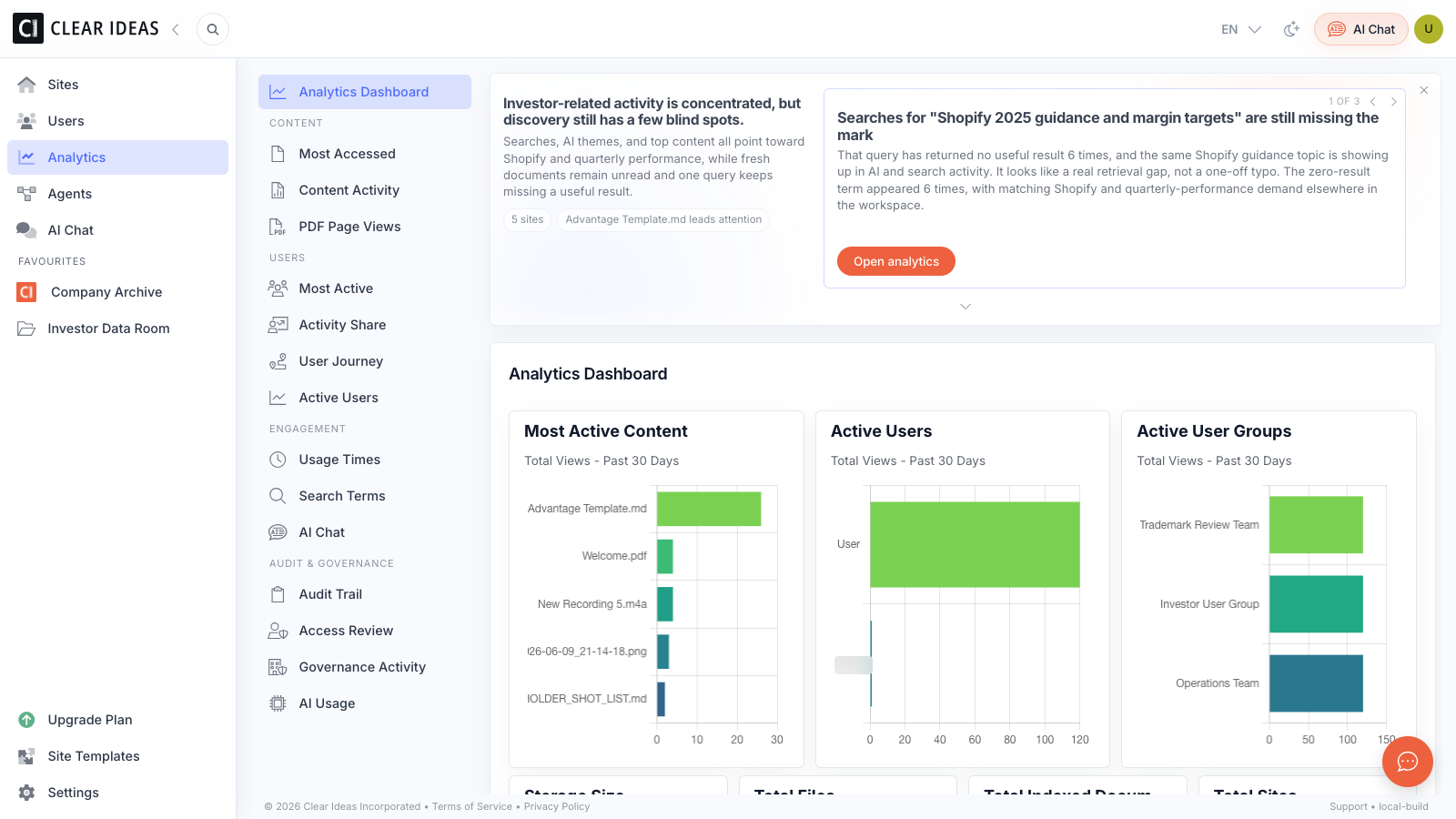Open the Company Archive favourite
Image resolution: width=1456 pixels, height=819 pixels.
click(x=117, y=292)
